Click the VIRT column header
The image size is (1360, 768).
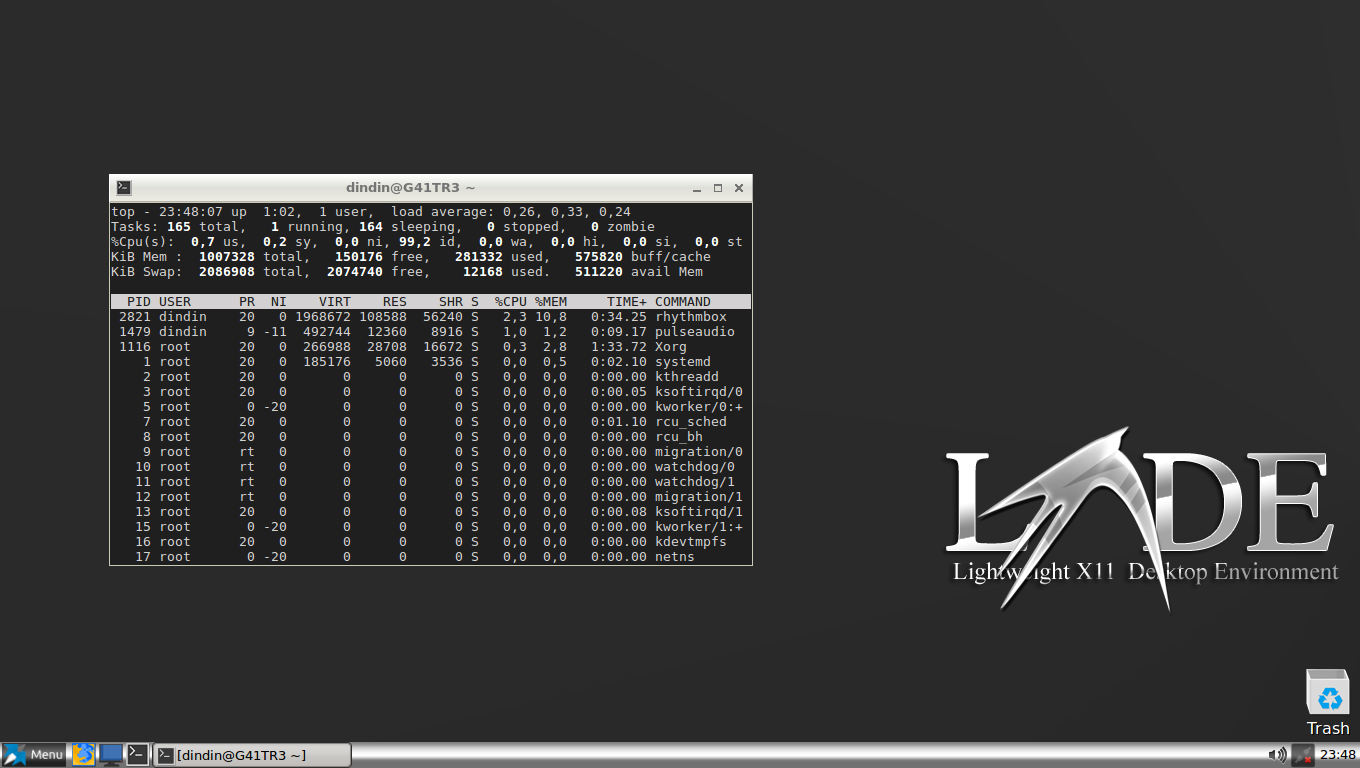[335, 302]
